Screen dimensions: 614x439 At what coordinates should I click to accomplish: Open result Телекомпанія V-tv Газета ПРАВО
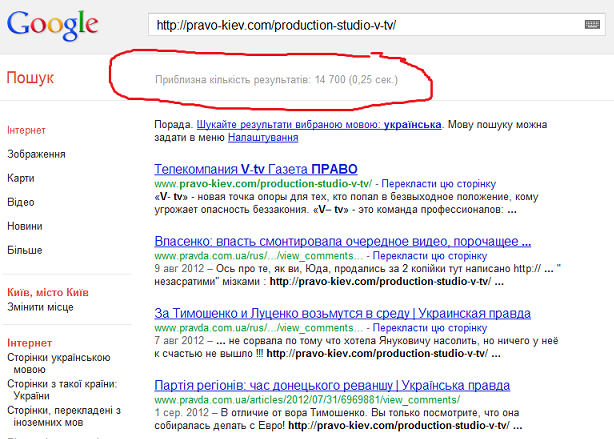click(x=256, y=168)
